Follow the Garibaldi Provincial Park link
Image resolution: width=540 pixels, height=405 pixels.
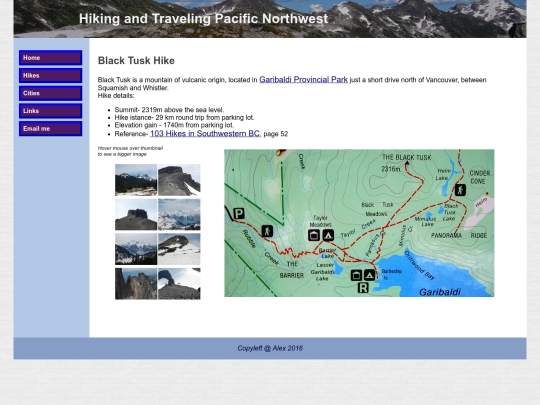(303, 80)
